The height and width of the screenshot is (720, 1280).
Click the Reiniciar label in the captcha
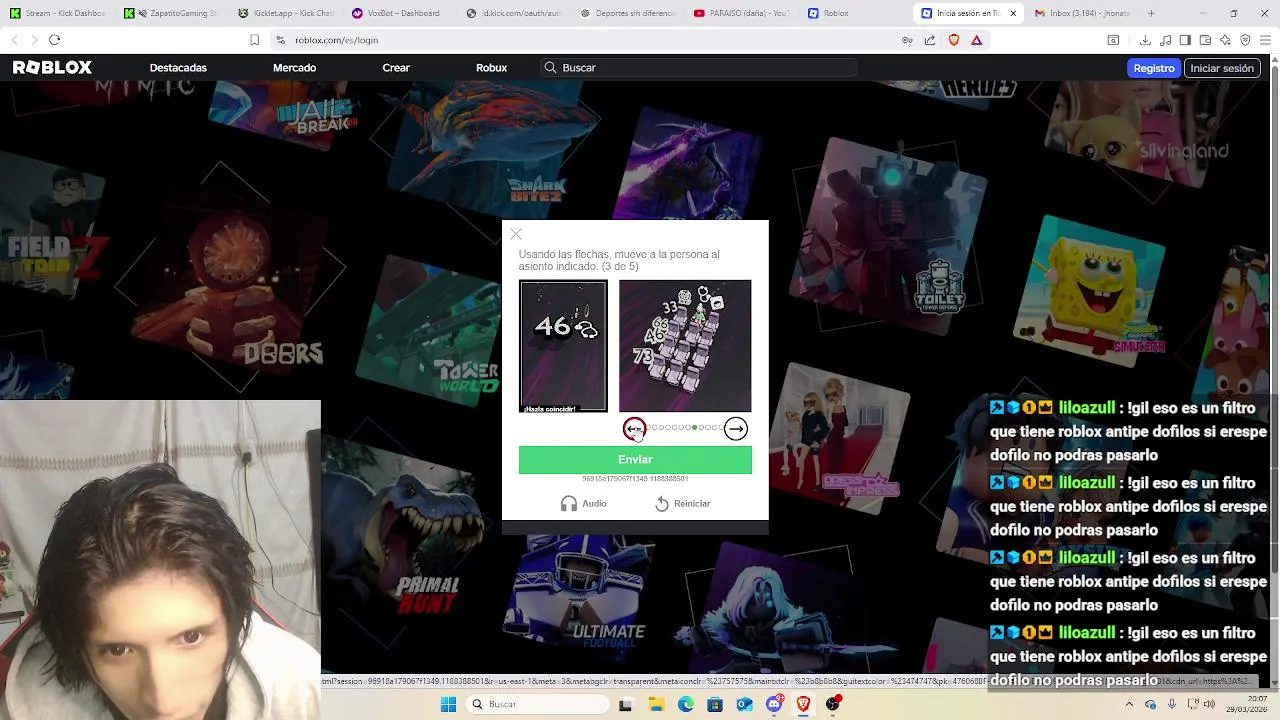pyautogui.click(x=692, y=504)
